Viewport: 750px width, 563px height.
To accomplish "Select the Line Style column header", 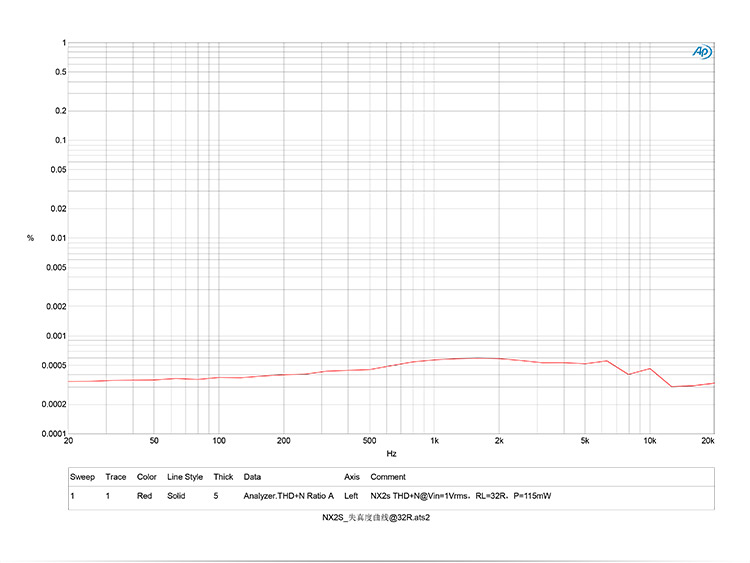I will click(185, 477).
